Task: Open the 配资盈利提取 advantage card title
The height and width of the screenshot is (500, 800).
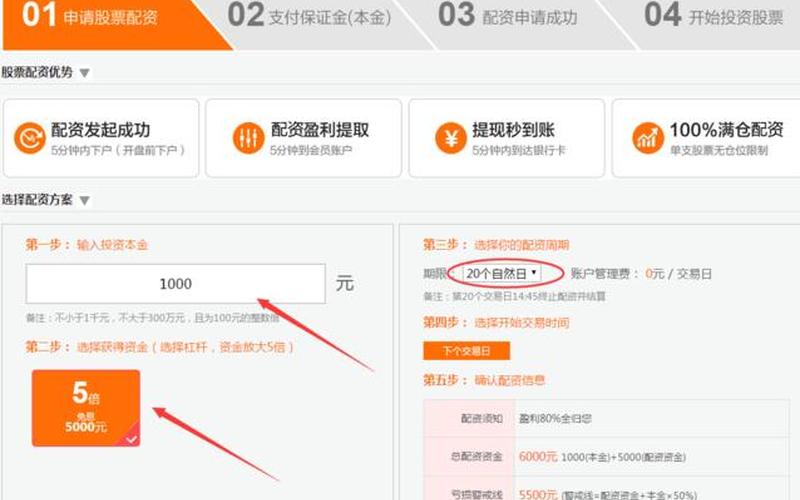Action: (x=319, y=130)
